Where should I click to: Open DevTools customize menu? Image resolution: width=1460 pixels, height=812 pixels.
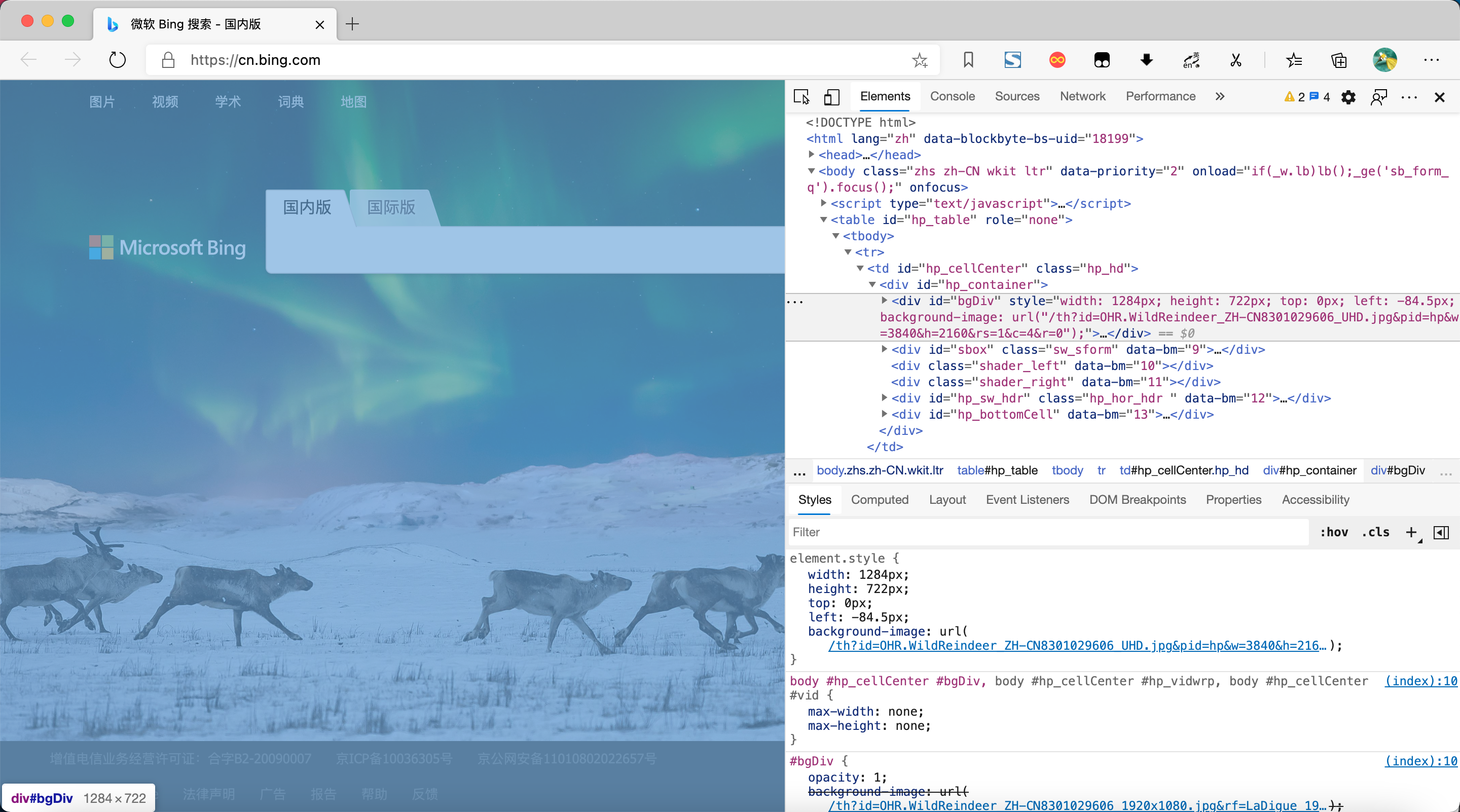click(1409, 97)
